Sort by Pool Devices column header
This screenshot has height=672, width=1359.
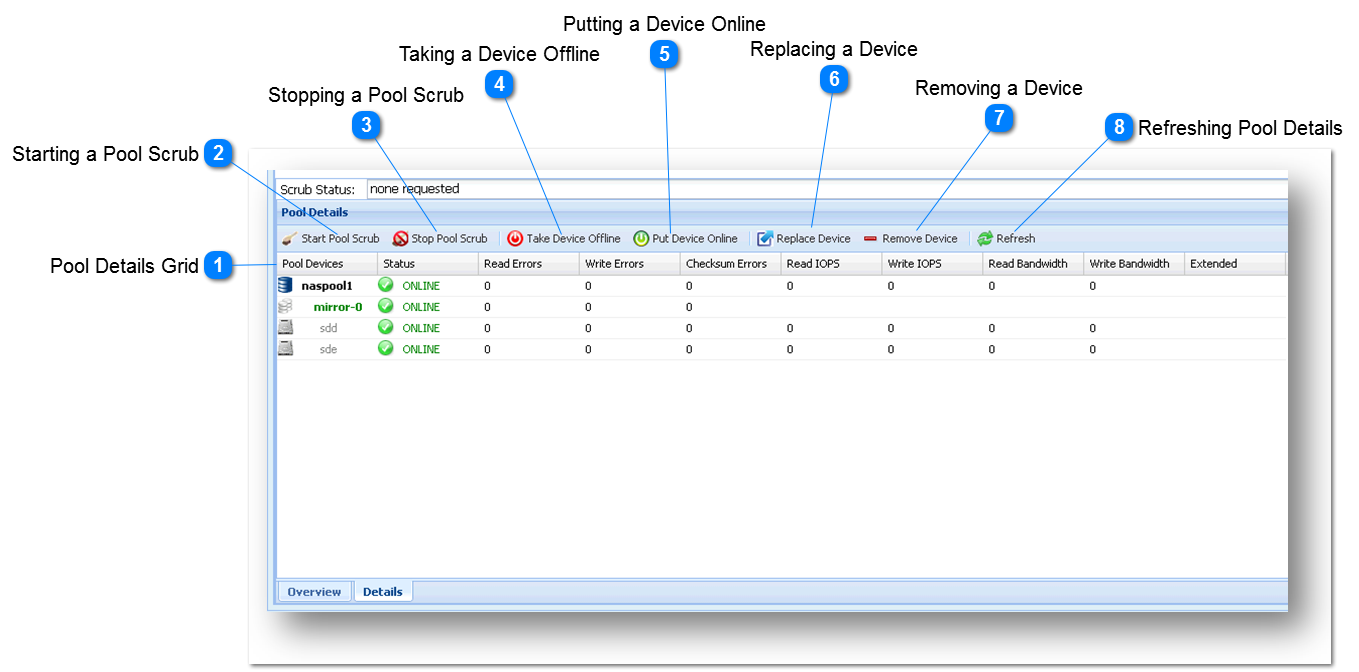(327, 264)
